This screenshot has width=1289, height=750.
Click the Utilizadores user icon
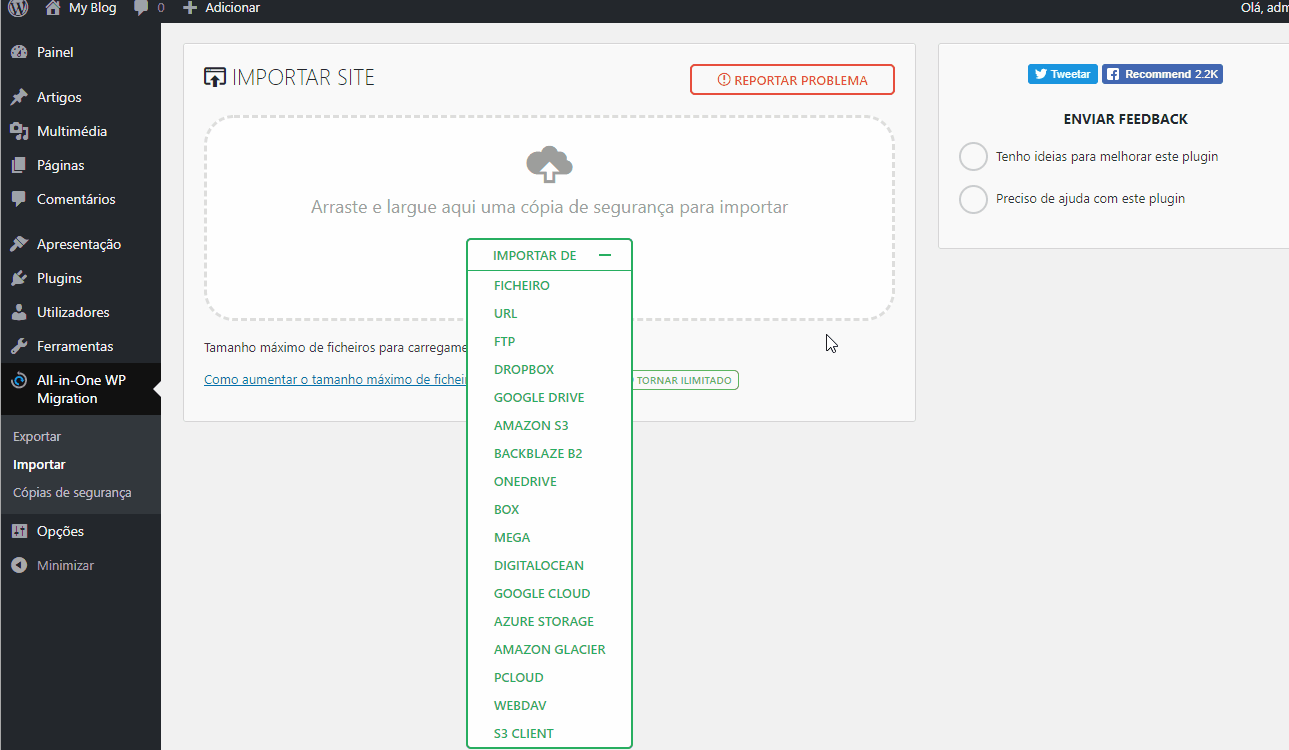coord(19,312)
